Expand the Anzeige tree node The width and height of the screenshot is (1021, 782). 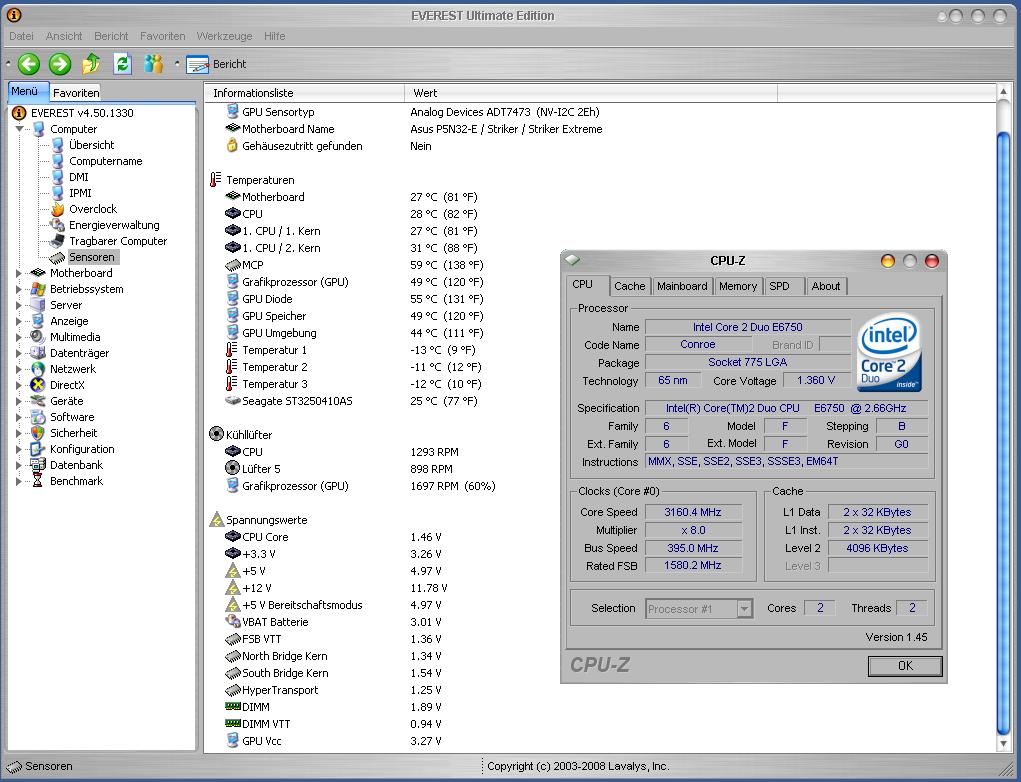pyautogui.click(x=19, y=321)
